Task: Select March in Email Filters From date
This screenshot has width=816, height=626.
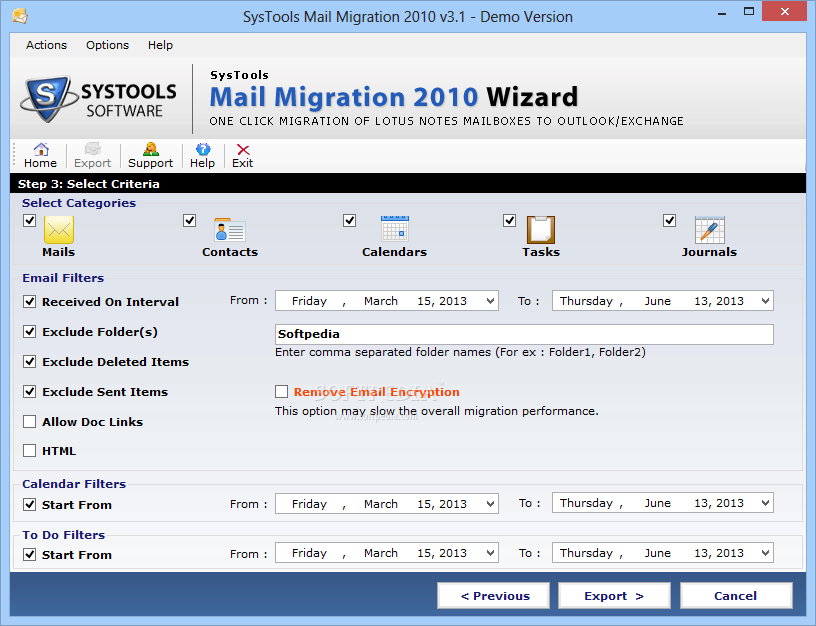Action: click(x=381, y=301)
